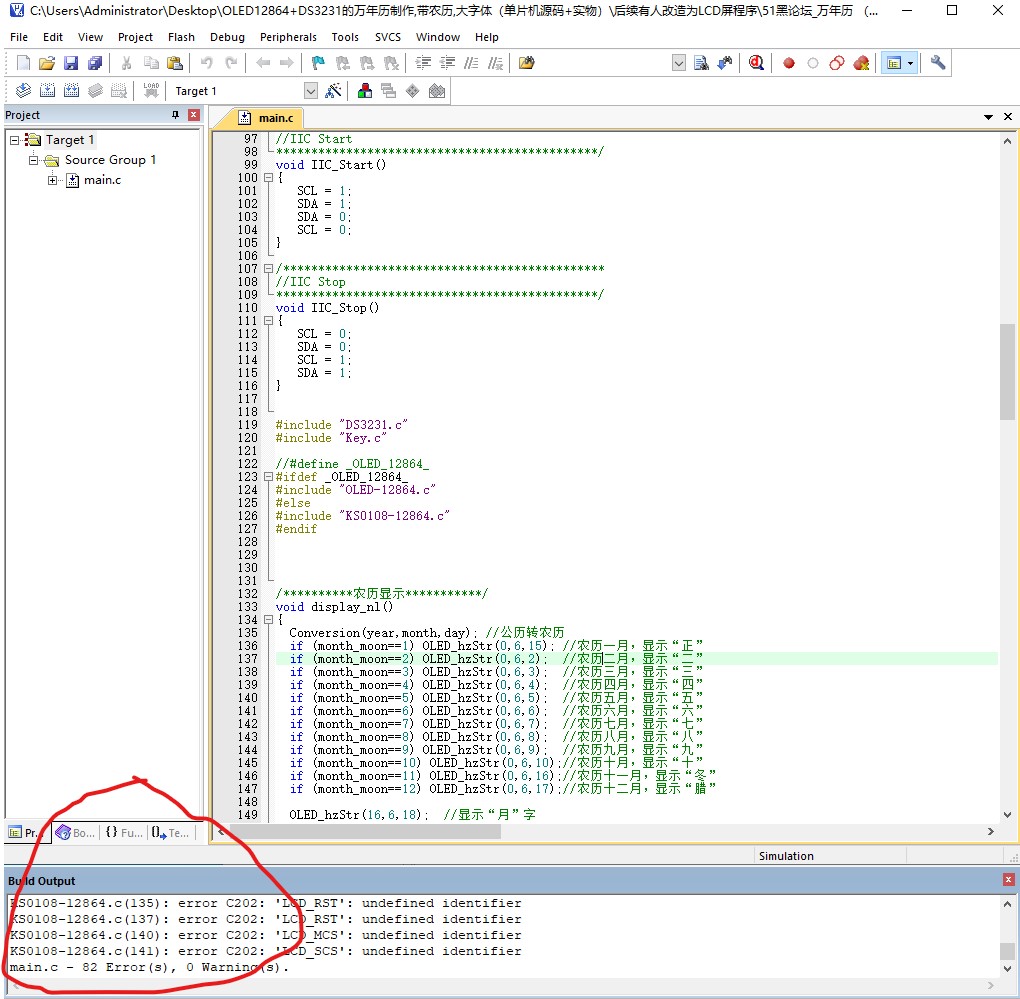Screen dimensions: 1020x999
Task: Open Configuration wrench icon
Action: pos(937,63)
